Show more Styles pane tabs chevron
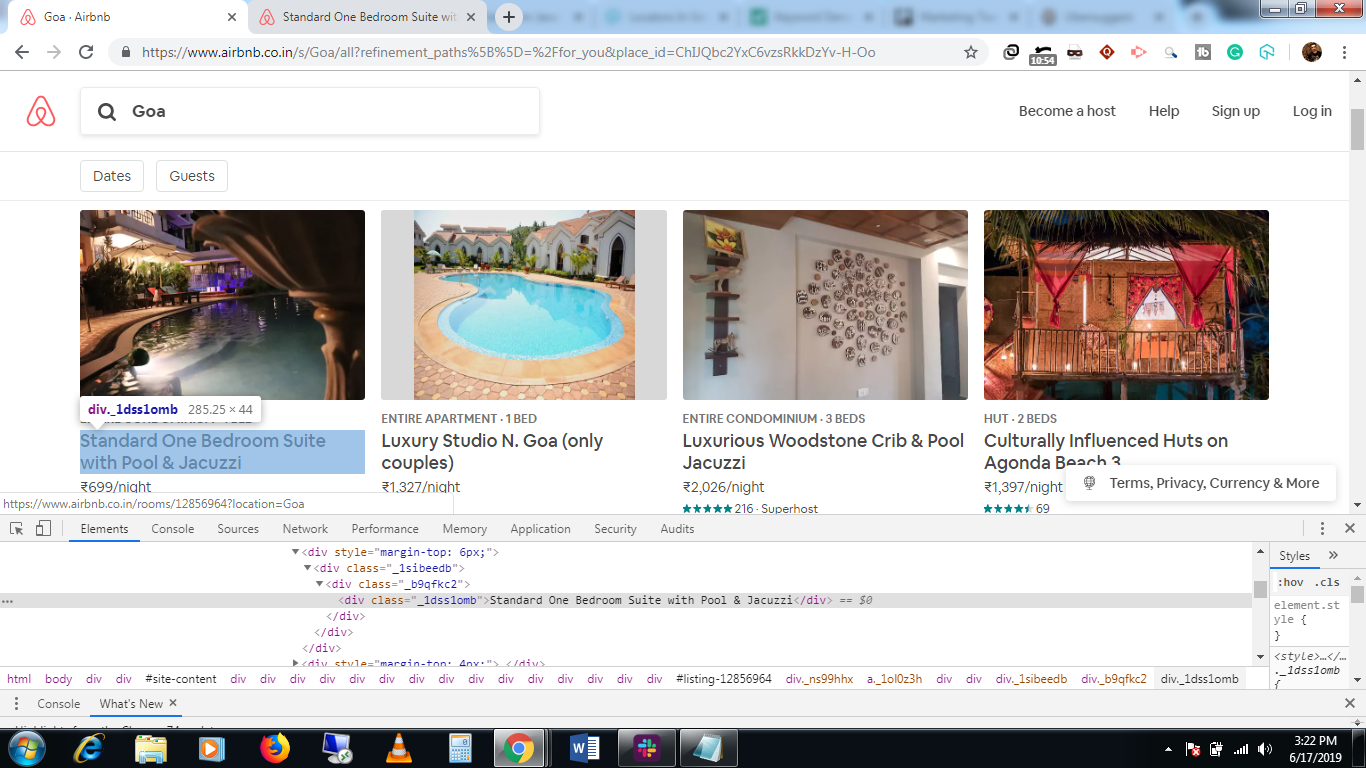 pos(1333,555)
